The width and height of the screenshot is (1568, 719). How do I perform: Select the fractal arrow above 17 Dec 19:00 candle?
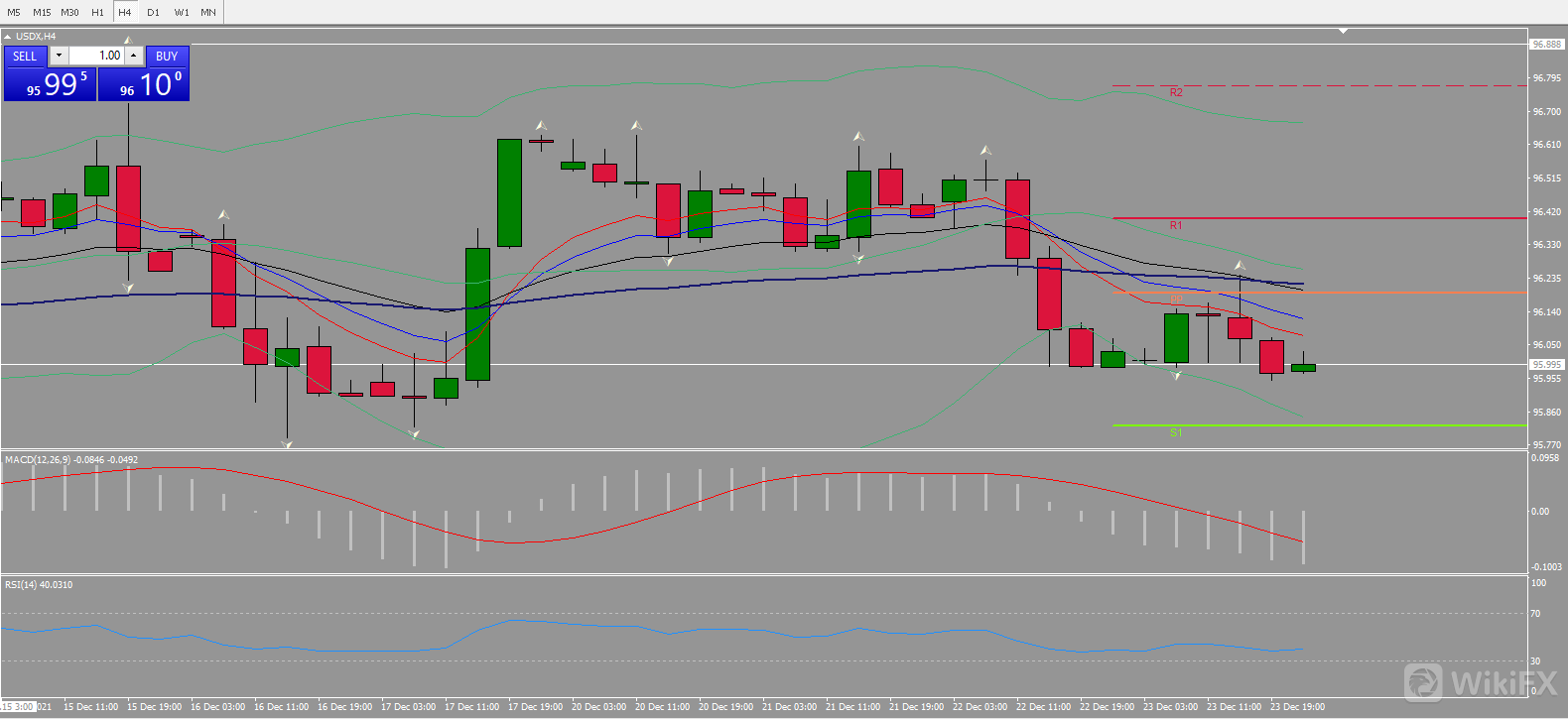tap(541, 126)
